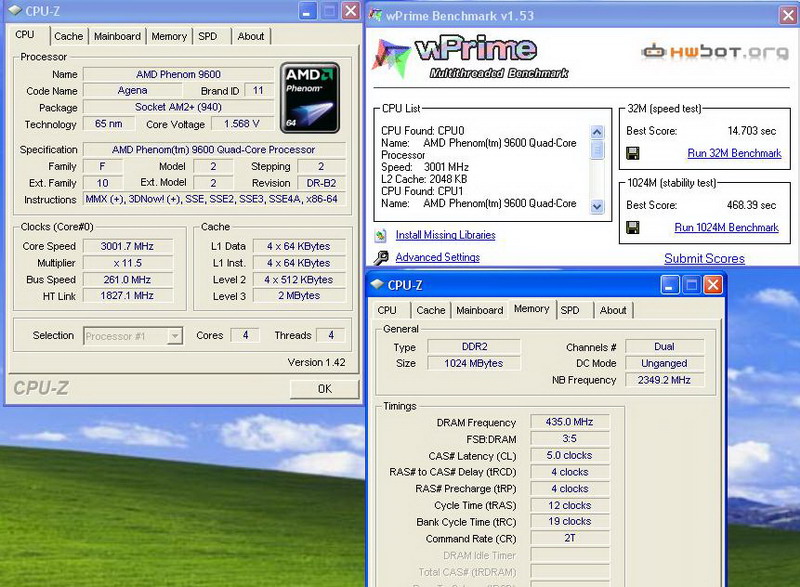Click the save icon beside Run 1024M Benchmark

633,227
